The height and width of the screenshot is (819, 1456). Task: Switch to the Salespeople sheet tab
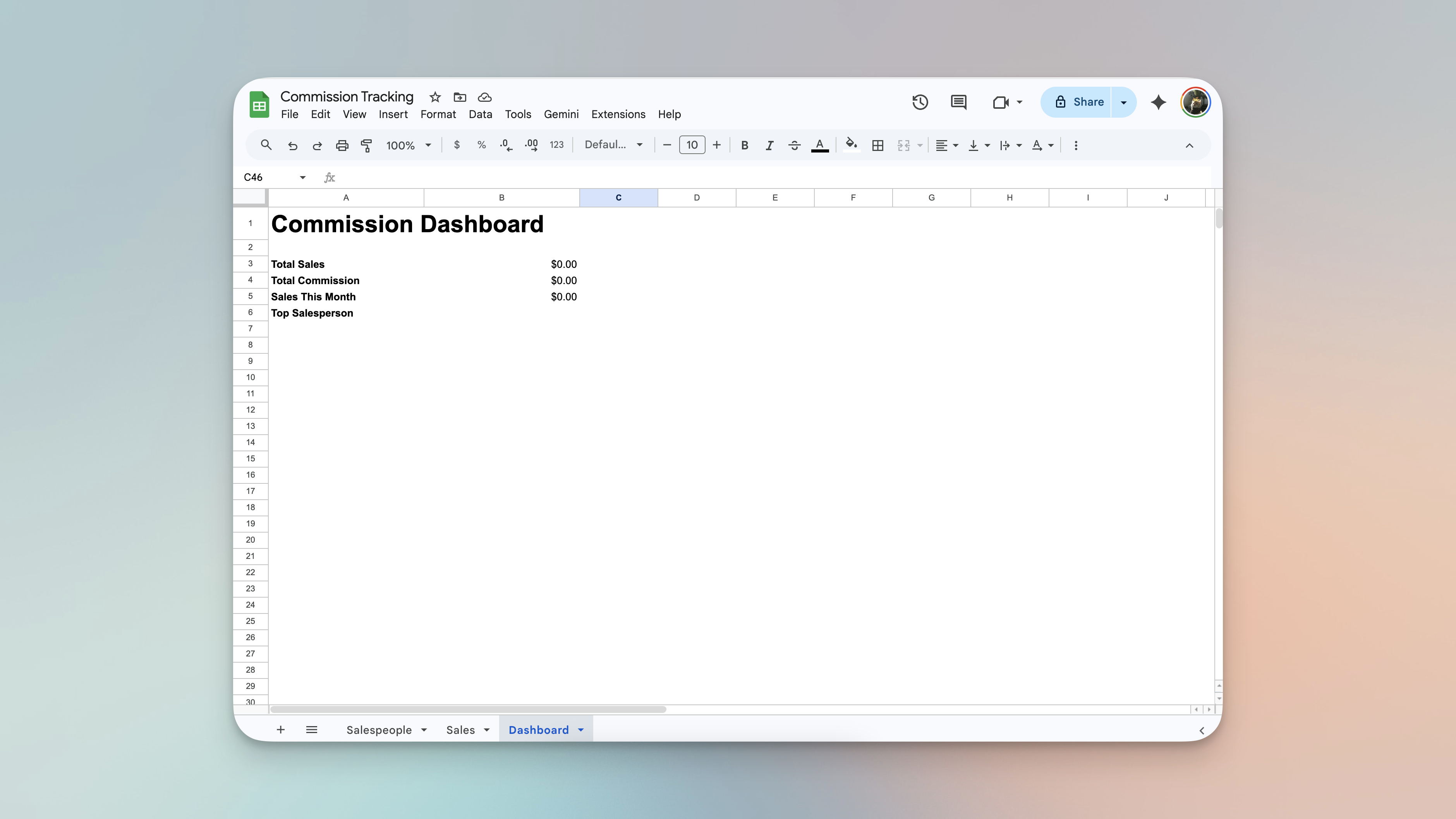tap(379, 730)
